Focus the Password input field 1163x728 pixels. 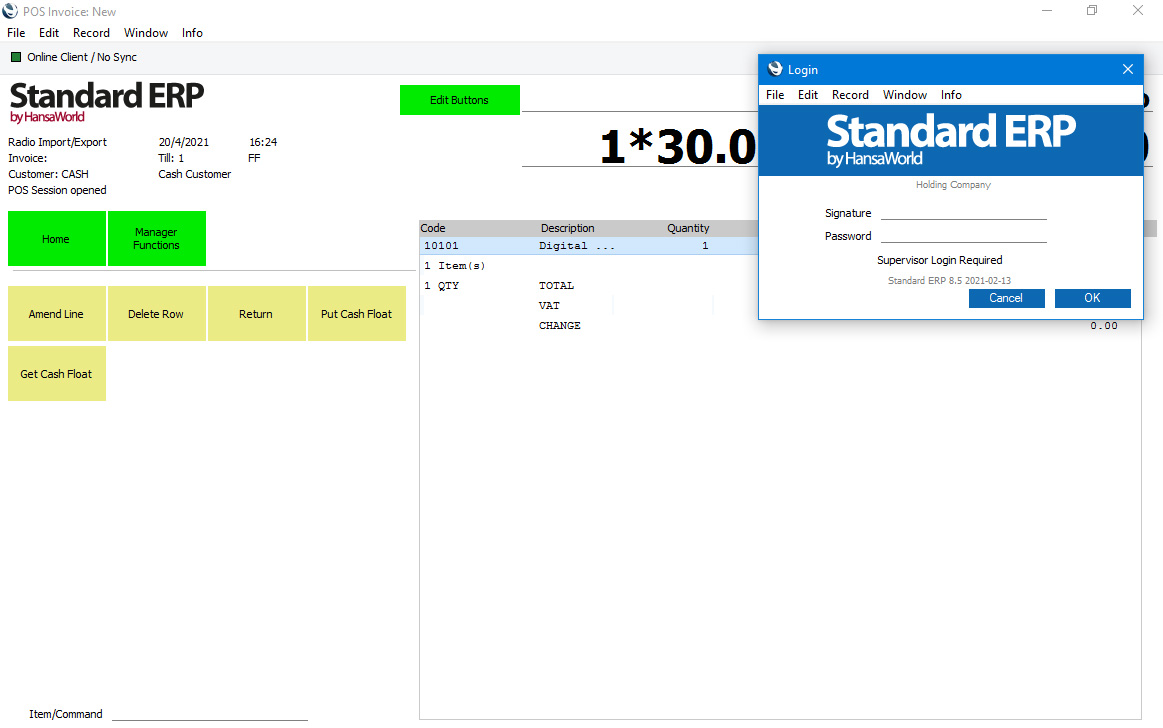coord(963,235)
